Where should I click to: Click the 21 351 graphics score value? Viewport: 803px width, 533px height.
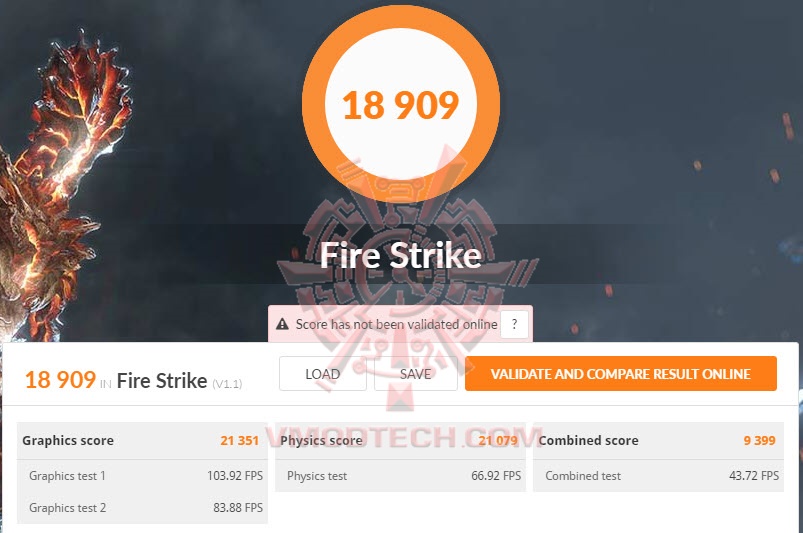coord(240,440)
